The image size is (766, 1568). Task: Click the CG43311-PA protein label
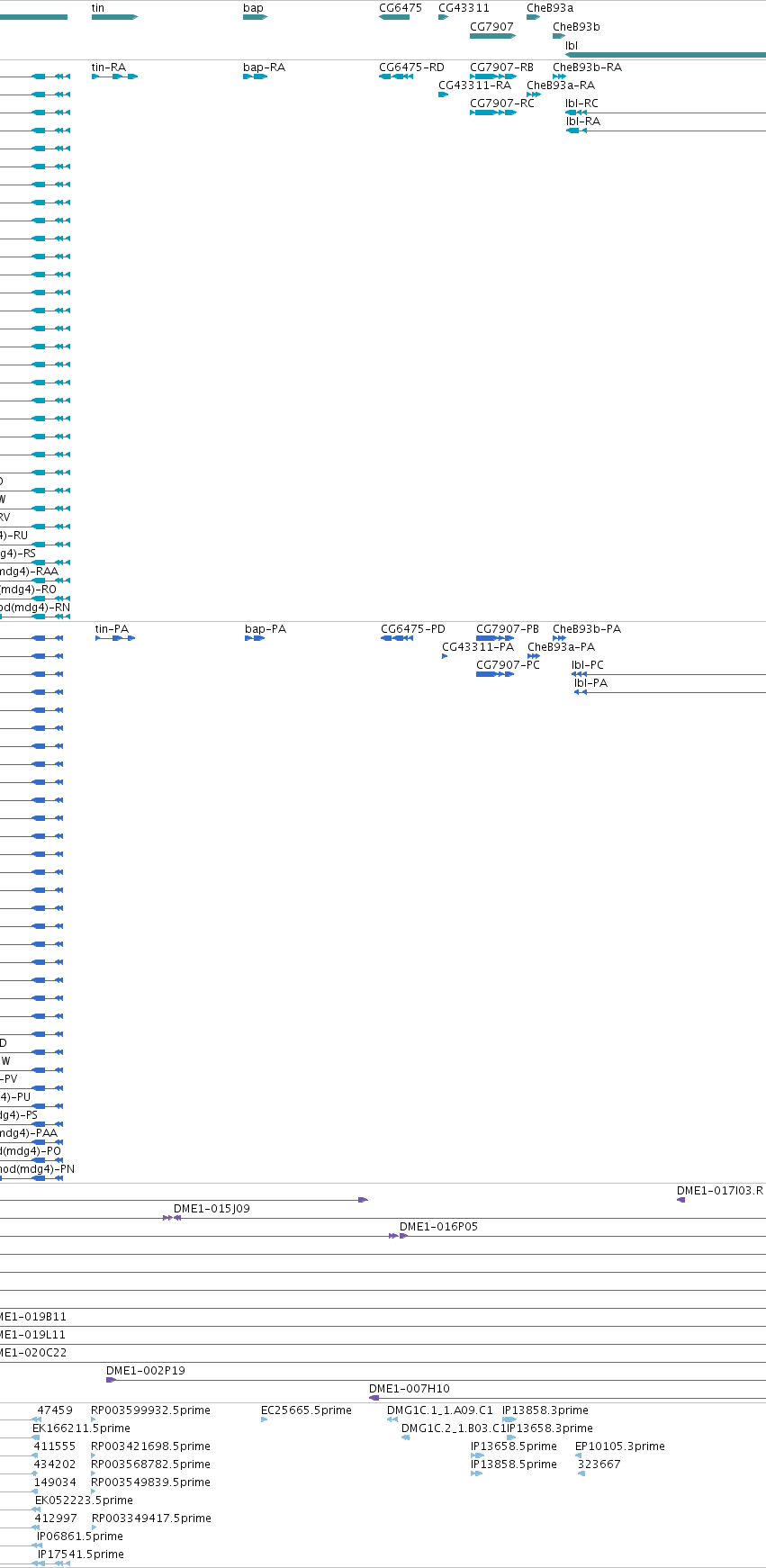click(x=478, y=647)
